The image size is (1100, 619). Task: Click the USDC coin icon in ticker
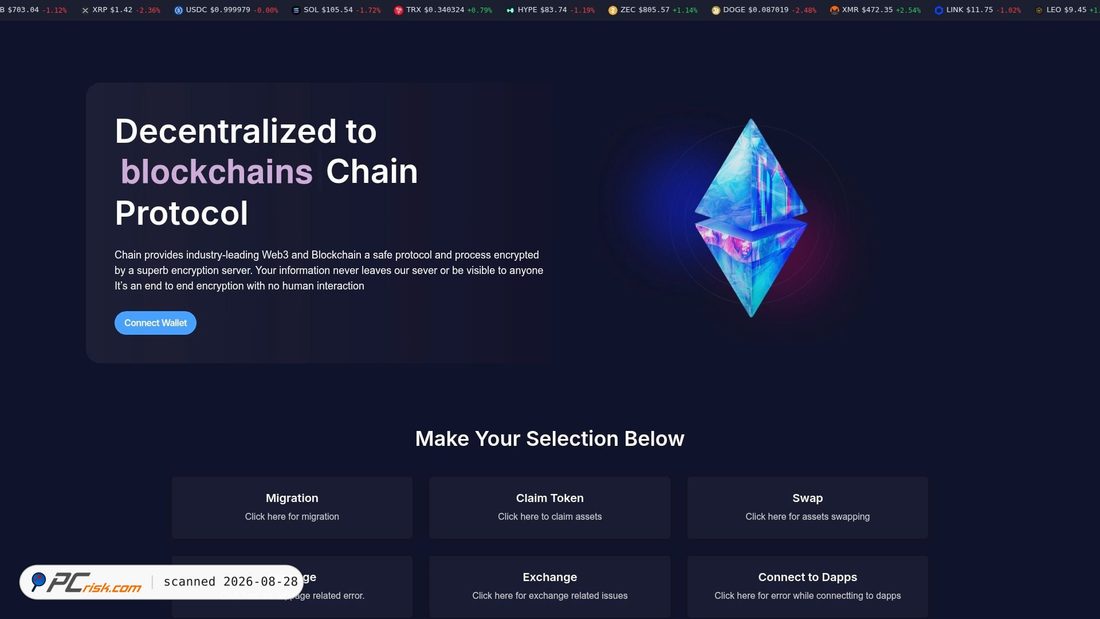pos(178,11)
